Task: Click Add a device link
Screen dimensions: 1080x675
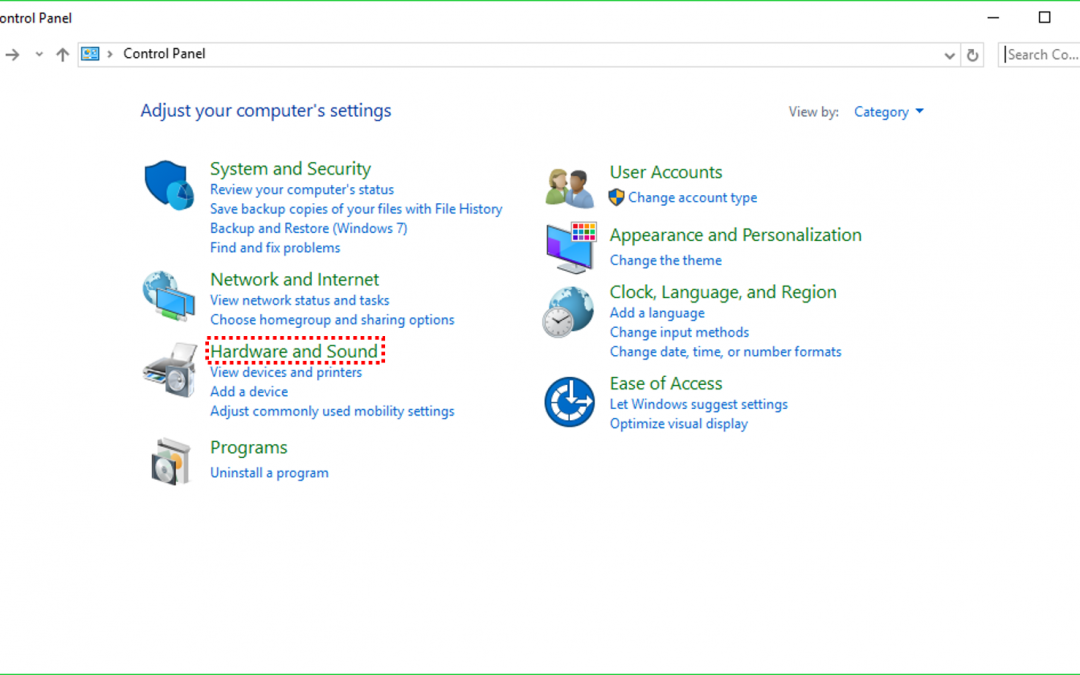Action: pyautogui.click(x=249, y=391)
